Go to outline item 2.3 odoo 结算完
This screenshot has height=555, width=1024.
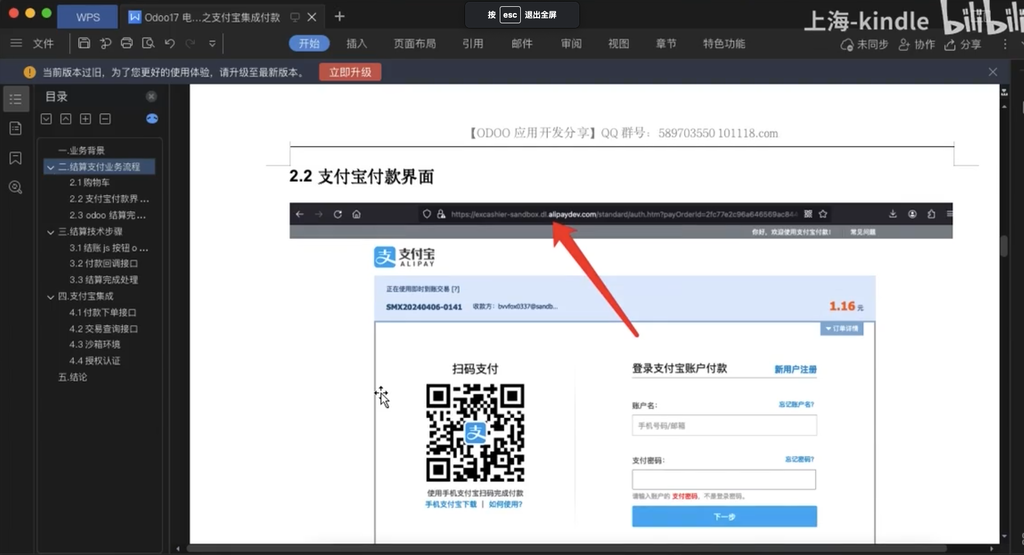tap(108, 215)
